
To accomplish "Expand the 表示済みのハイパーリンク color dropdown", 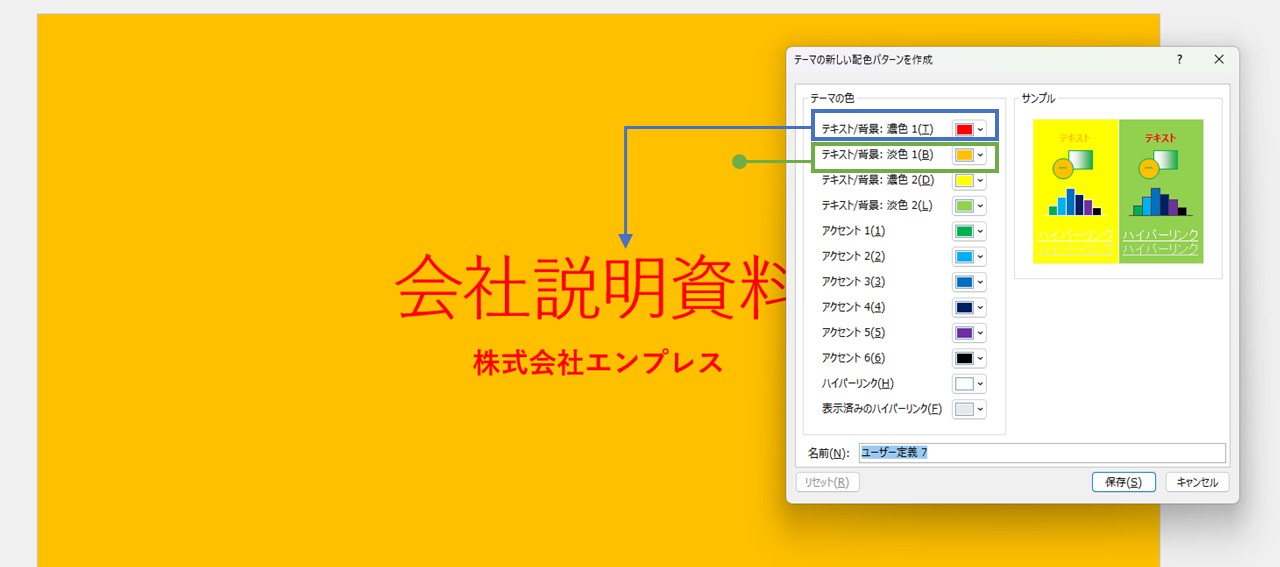I will pyautogui.click(x=980, y=409).
